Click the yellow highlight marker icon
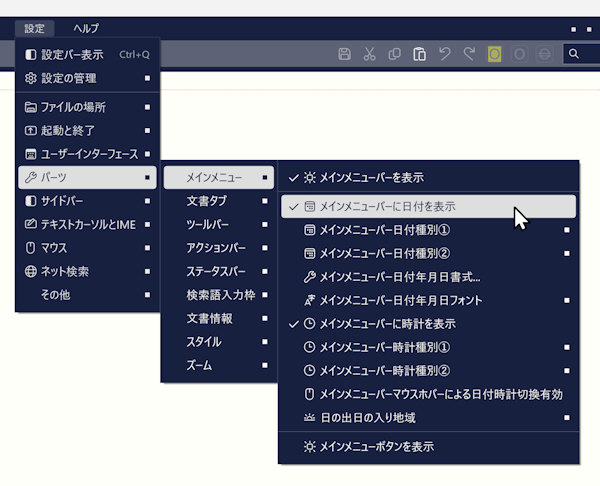Image resolution: width=600 pixels, height=486 pixels. click(494, 54)
